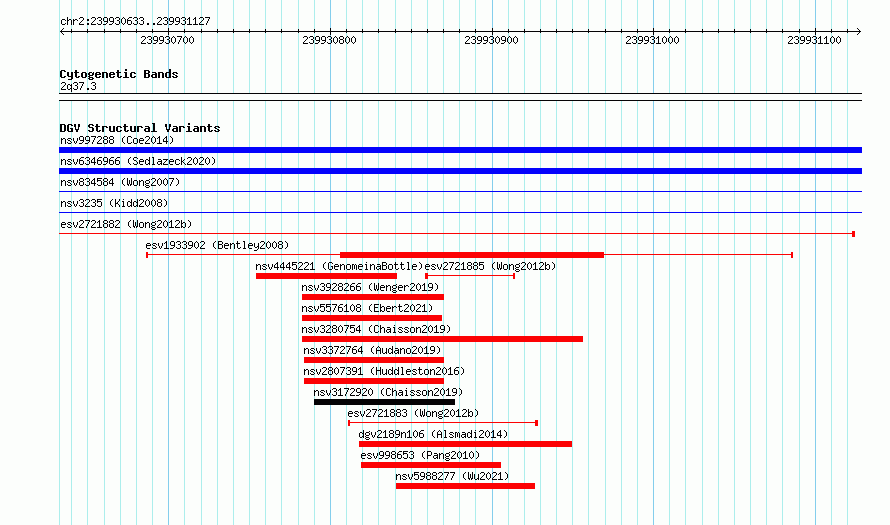Viewport: 890px width, 525px height.
Task: Click the Cytogenetic Bands track heading
Action: click(x=119, y=74)
